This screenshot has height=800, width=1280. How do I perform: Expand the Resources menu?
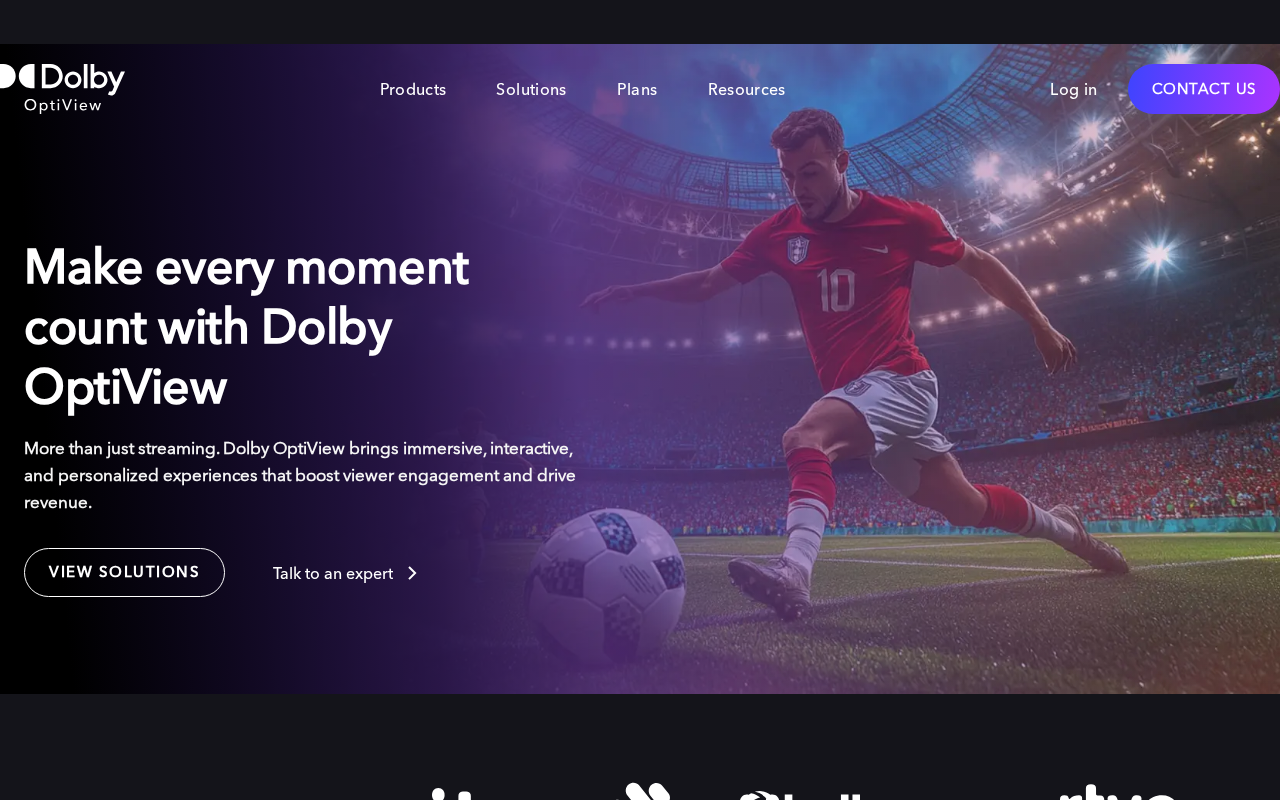point(746,90)
